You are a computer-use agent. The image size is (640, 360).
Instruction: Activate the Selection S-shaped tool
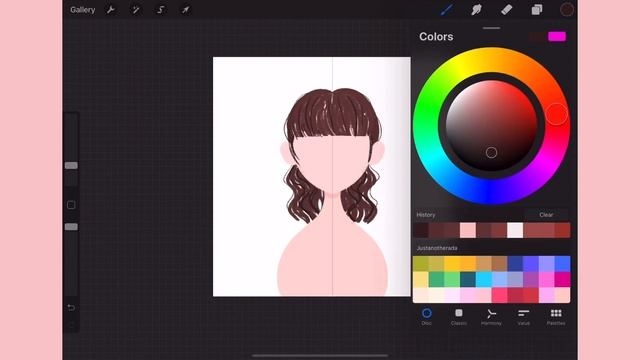pos(160,10)
